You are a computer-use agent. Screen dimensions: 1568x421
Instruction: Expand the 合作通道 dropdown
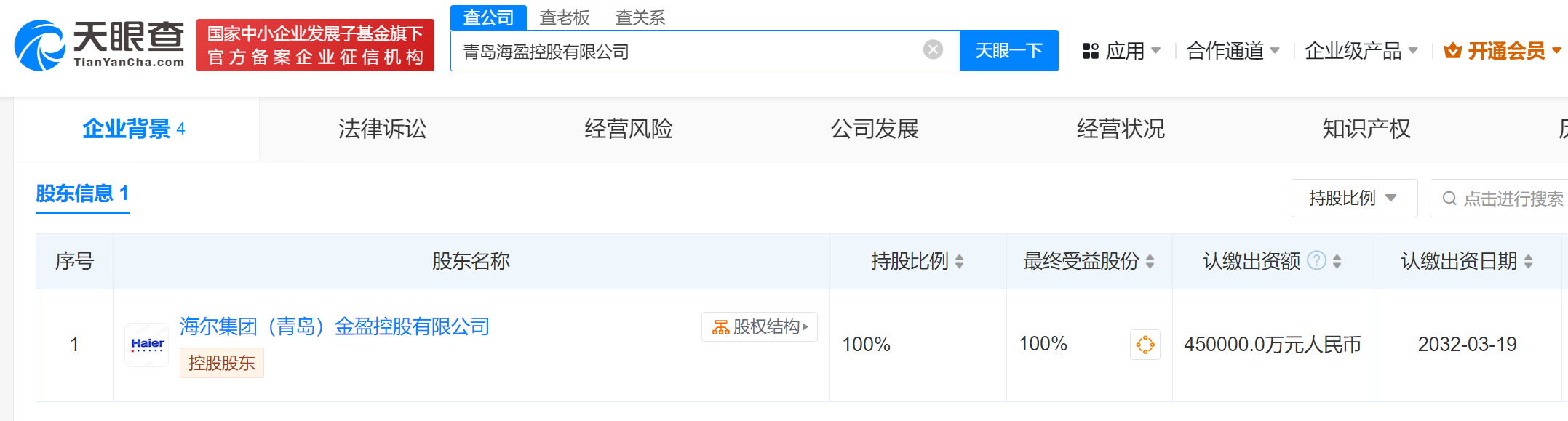point(1233,51)
